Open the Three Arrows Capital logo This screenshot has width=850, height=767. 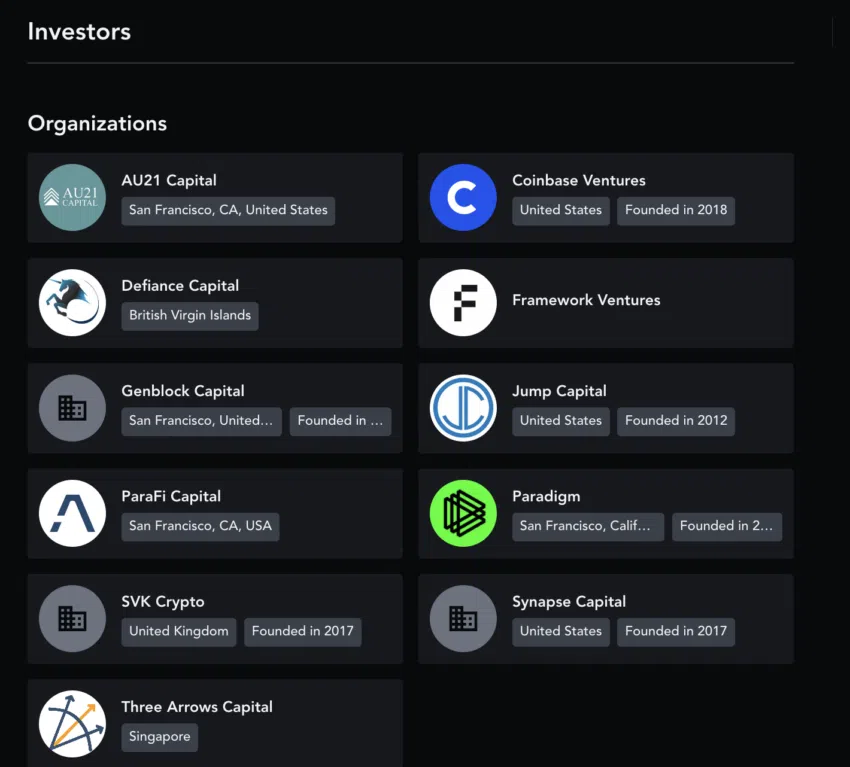[x=72, y=724]
